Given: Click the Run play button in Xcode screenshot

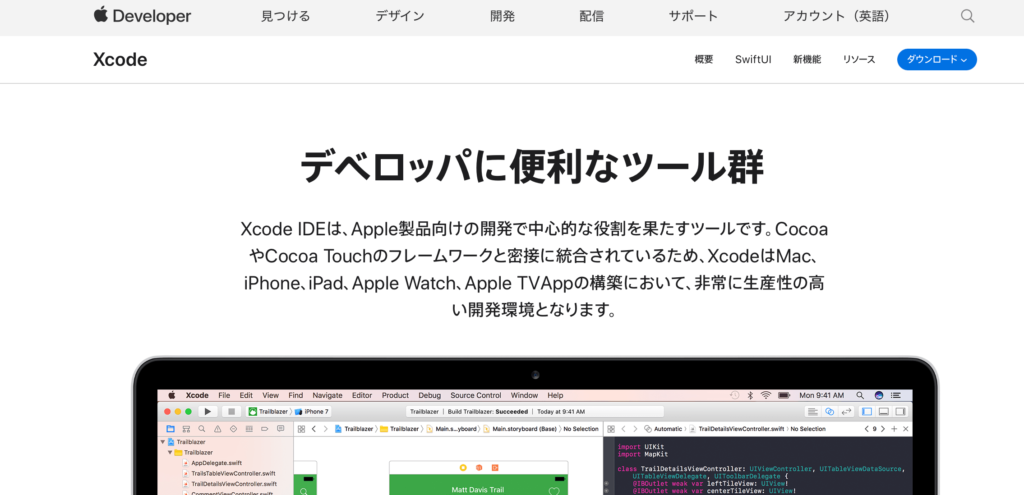Looking at the screenshot, I should pos(208,411).
